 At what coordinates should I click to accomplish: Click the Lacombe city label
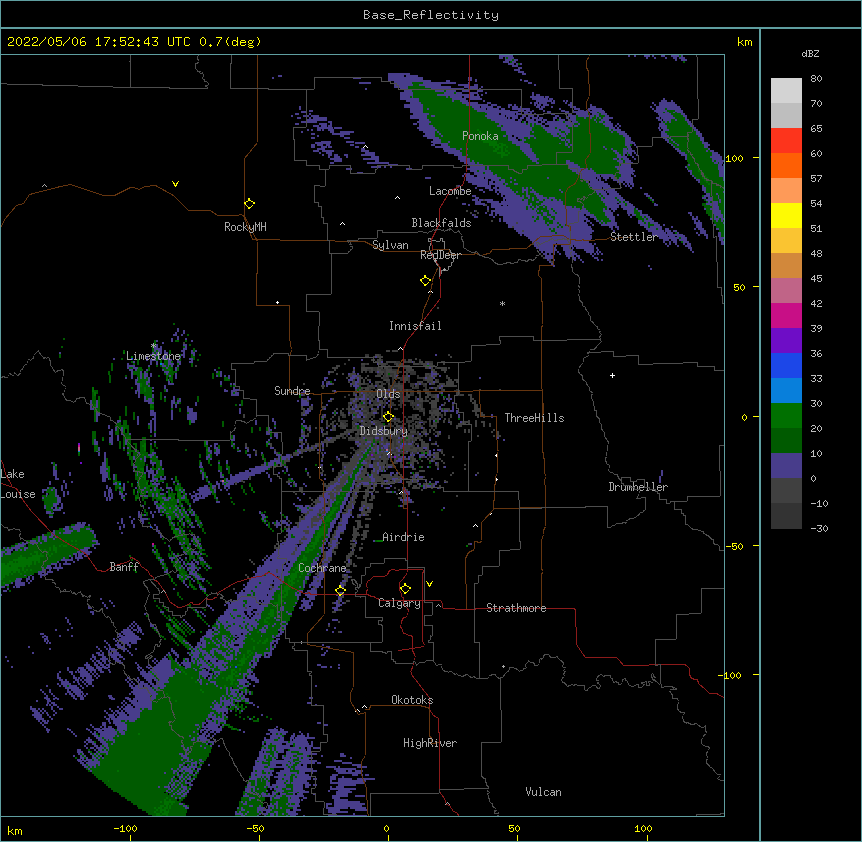(450, 191)
